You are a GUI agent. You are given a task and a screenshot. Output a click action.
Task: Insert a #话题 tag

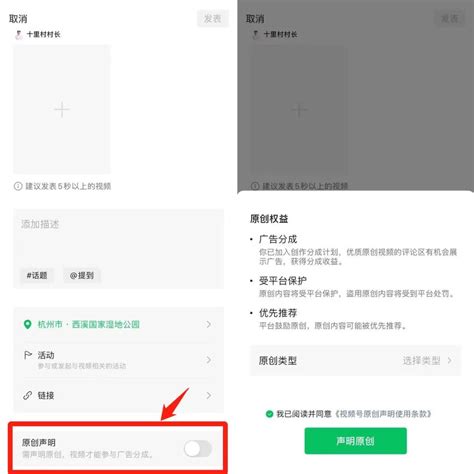tap(37, 275)
